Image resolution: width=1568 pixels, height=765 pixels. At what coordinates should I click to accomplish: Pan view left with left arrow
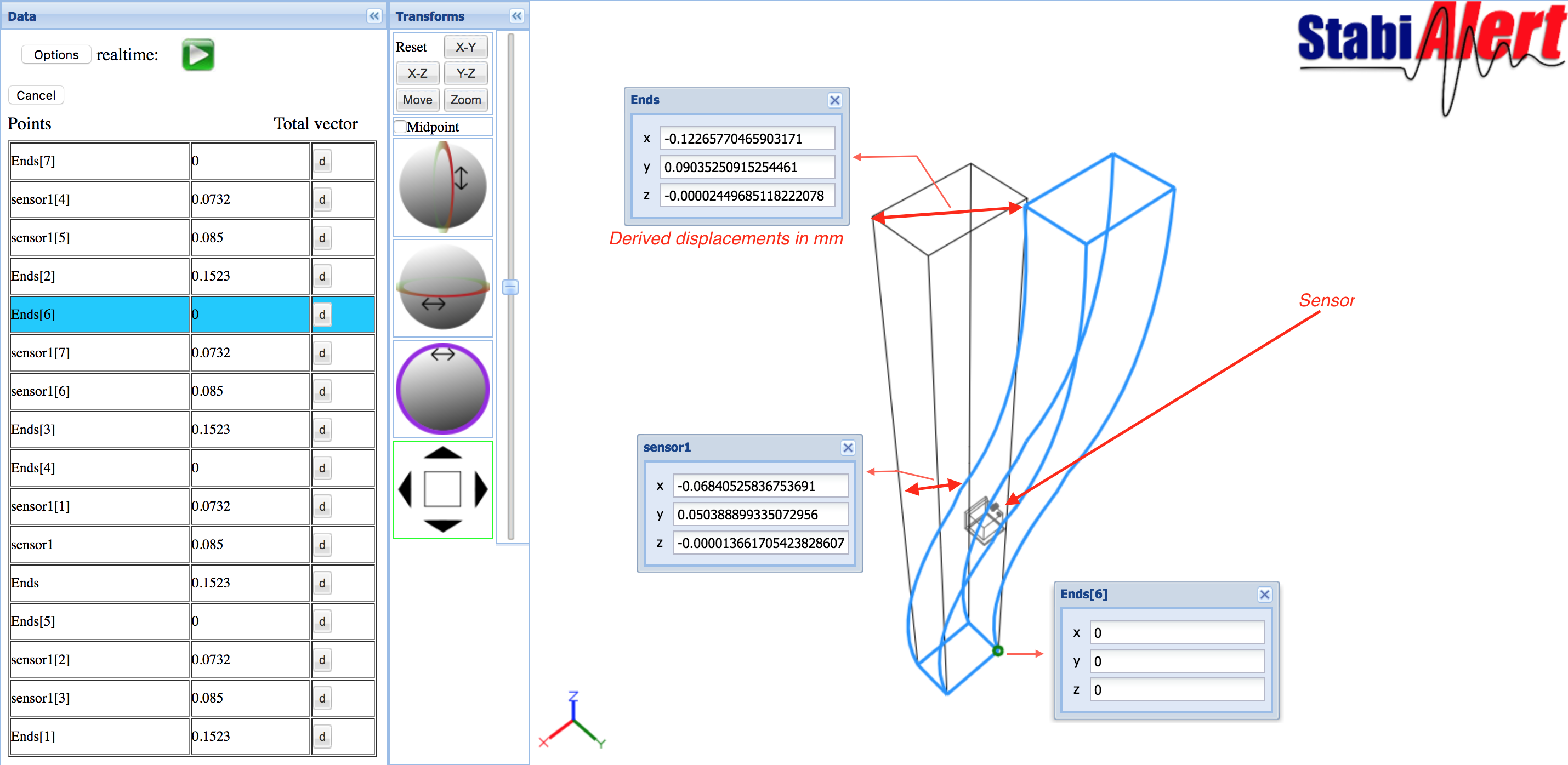[x=405, y=489]
